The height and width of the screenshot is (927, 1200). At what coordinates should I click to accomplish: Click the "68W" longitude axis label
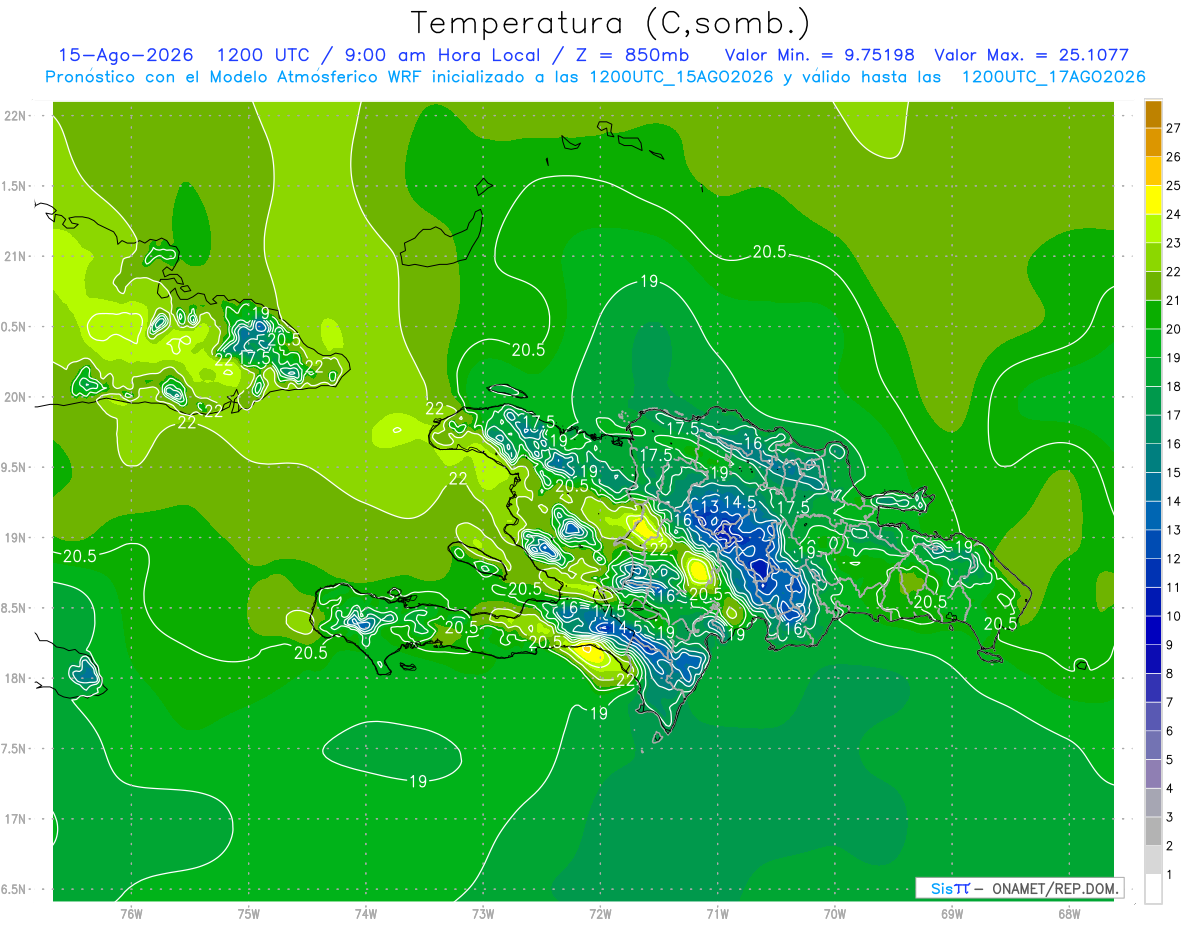[1069, 913]
